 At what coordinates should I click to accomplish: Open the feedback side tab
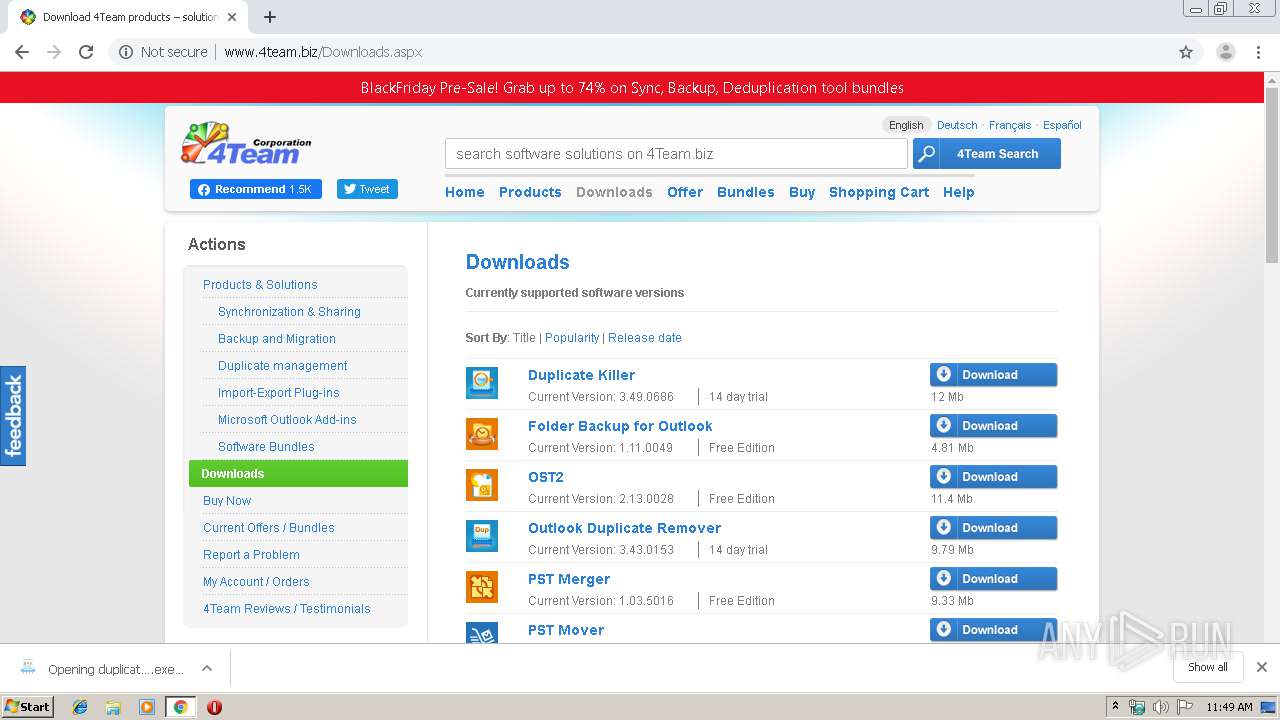tap(13, 416)
